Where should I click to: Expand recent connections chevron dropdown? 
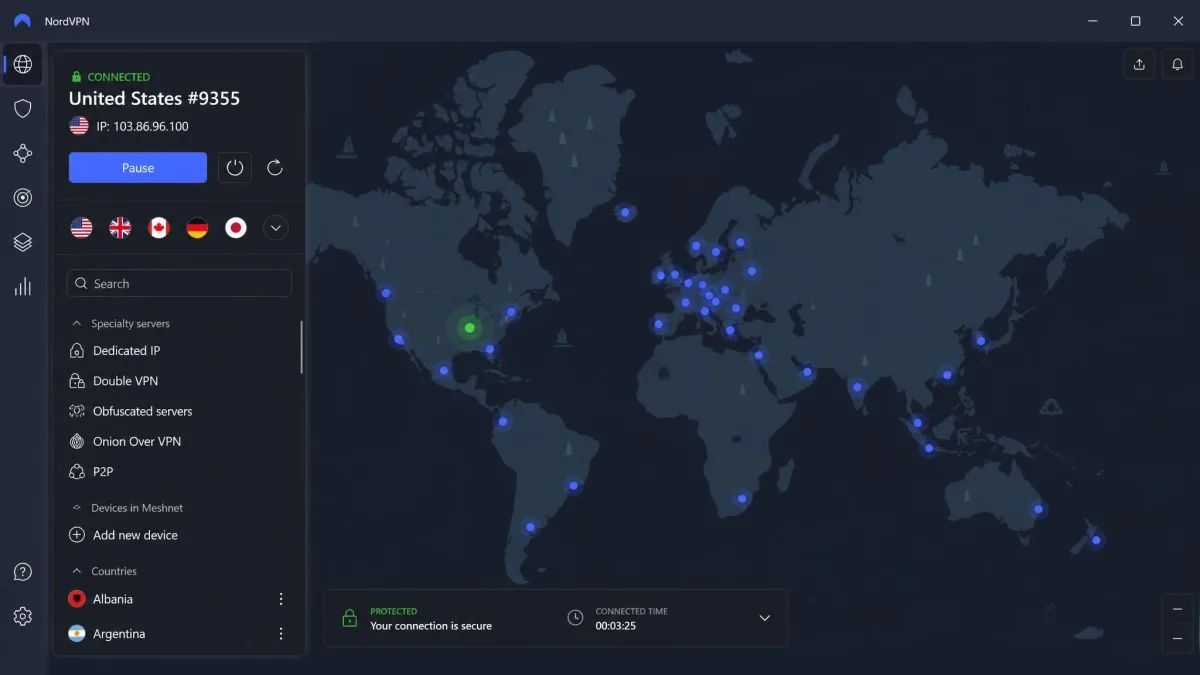tap(275, 228)
